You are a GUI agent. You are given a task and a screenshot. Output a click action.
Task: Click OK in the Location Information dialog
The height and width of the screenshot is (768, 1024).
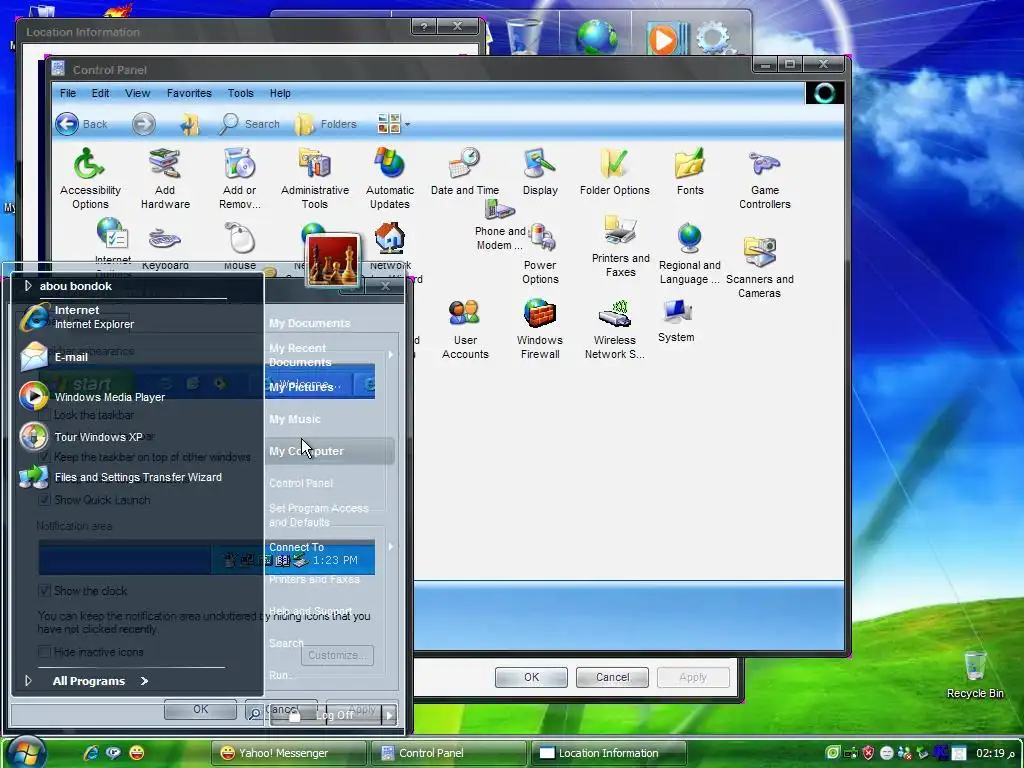[531, 677]
